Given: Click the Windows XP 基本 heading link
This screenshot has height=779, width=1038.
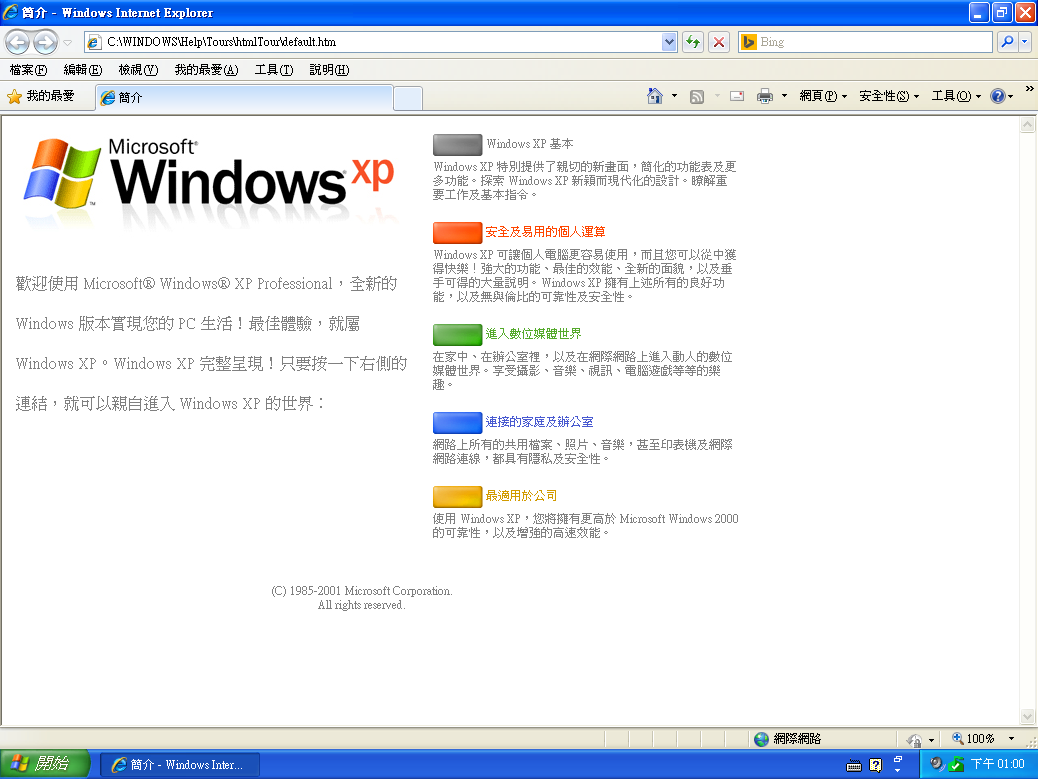Looking at the screenshot, I should 530,144.
